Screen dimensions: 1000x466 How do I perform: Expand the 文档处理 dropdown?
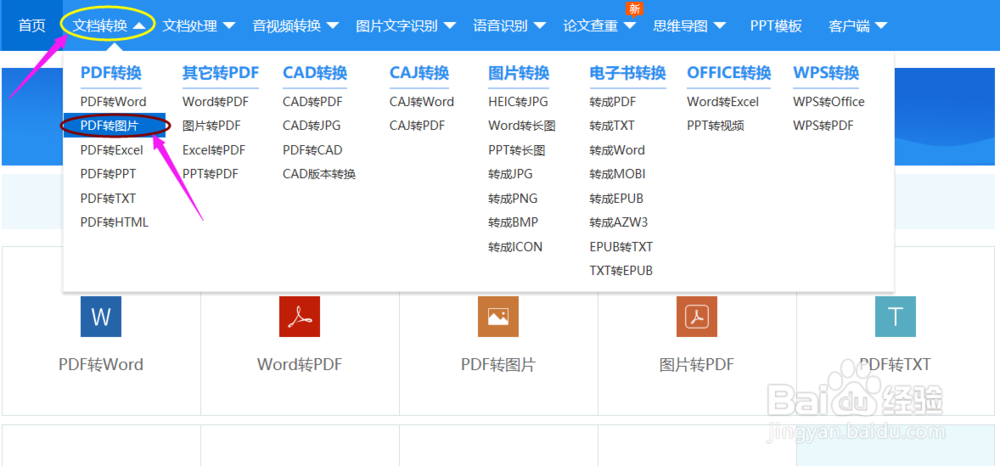click(x=198, y=25)
